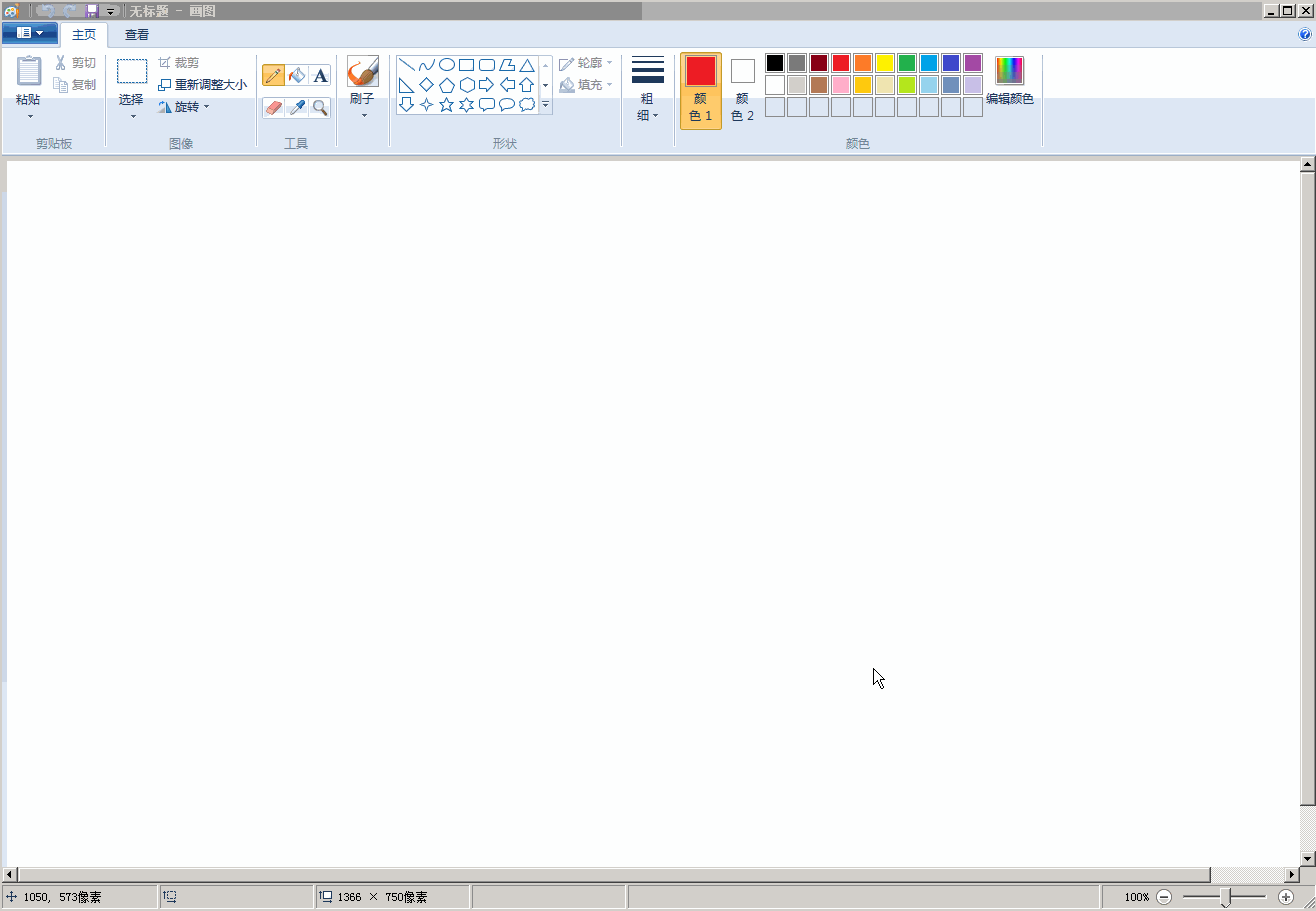Screen dimensions: 1316x911
Task: Choose the Rounded rectangle shape
Action: pos(487,65)
